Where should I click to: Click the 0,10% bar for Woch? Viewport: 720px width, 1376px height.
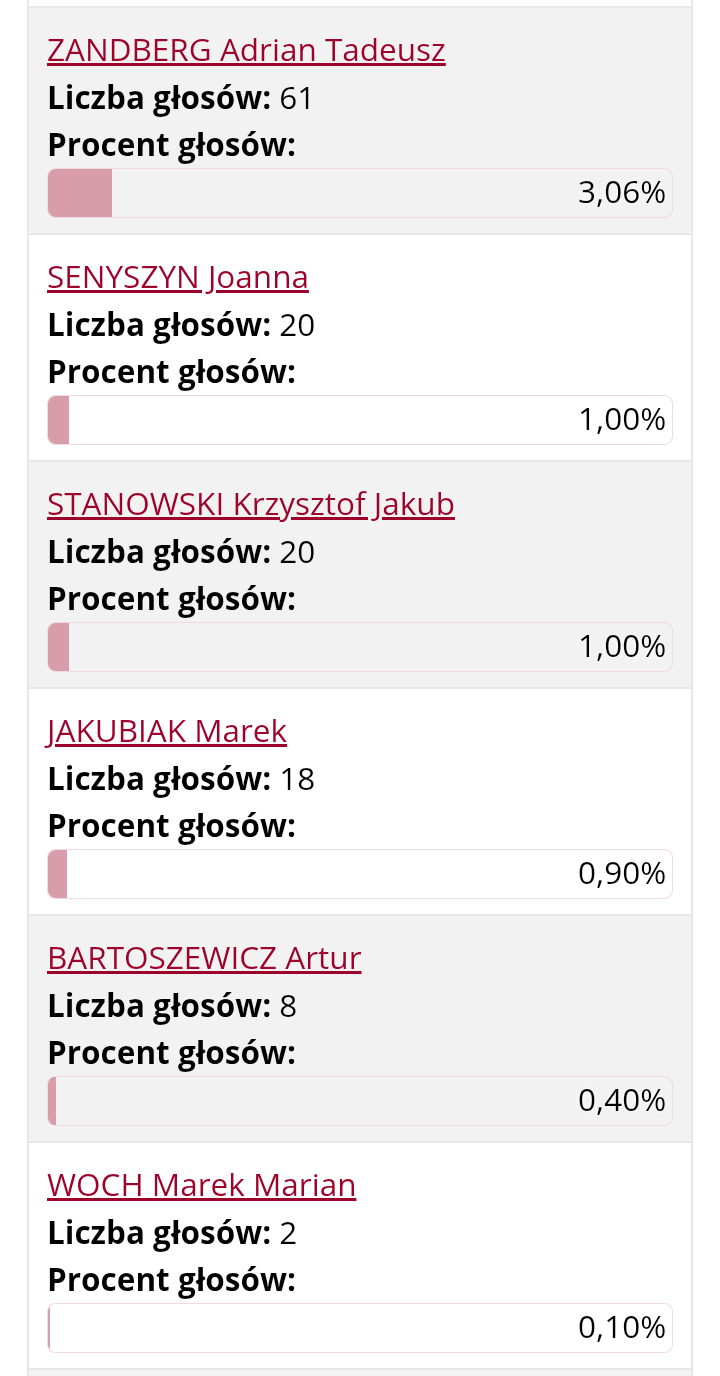pos(360,1328)
